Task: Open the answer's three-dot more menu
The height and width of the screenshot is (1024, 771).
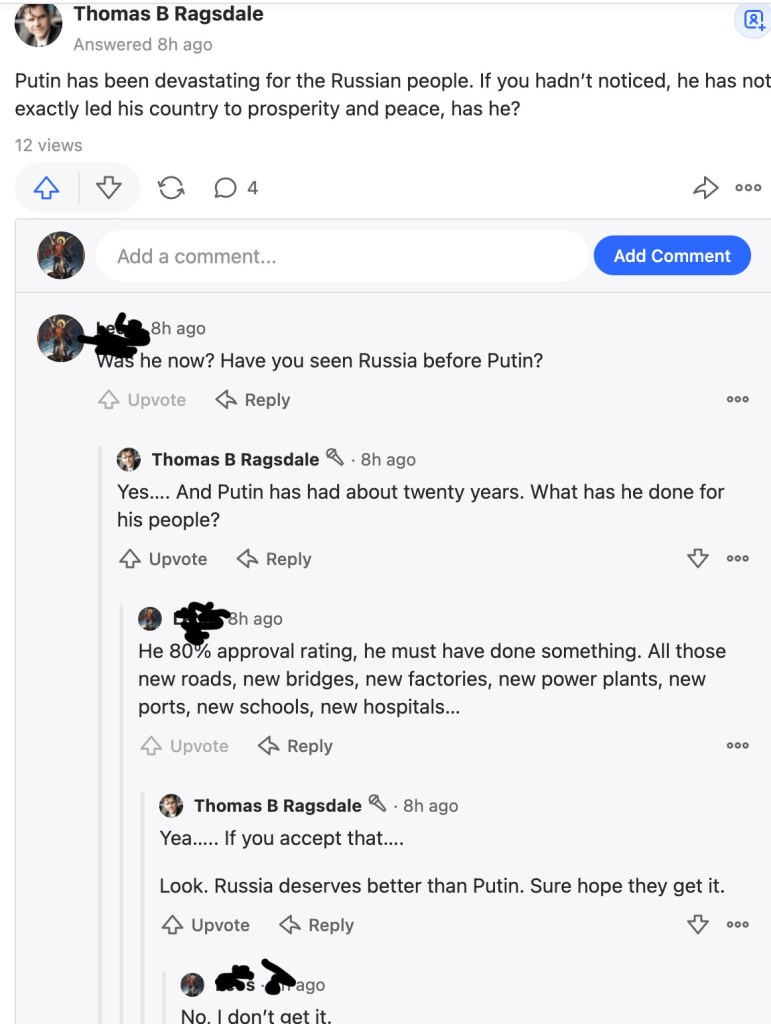Action: (748, 188)
